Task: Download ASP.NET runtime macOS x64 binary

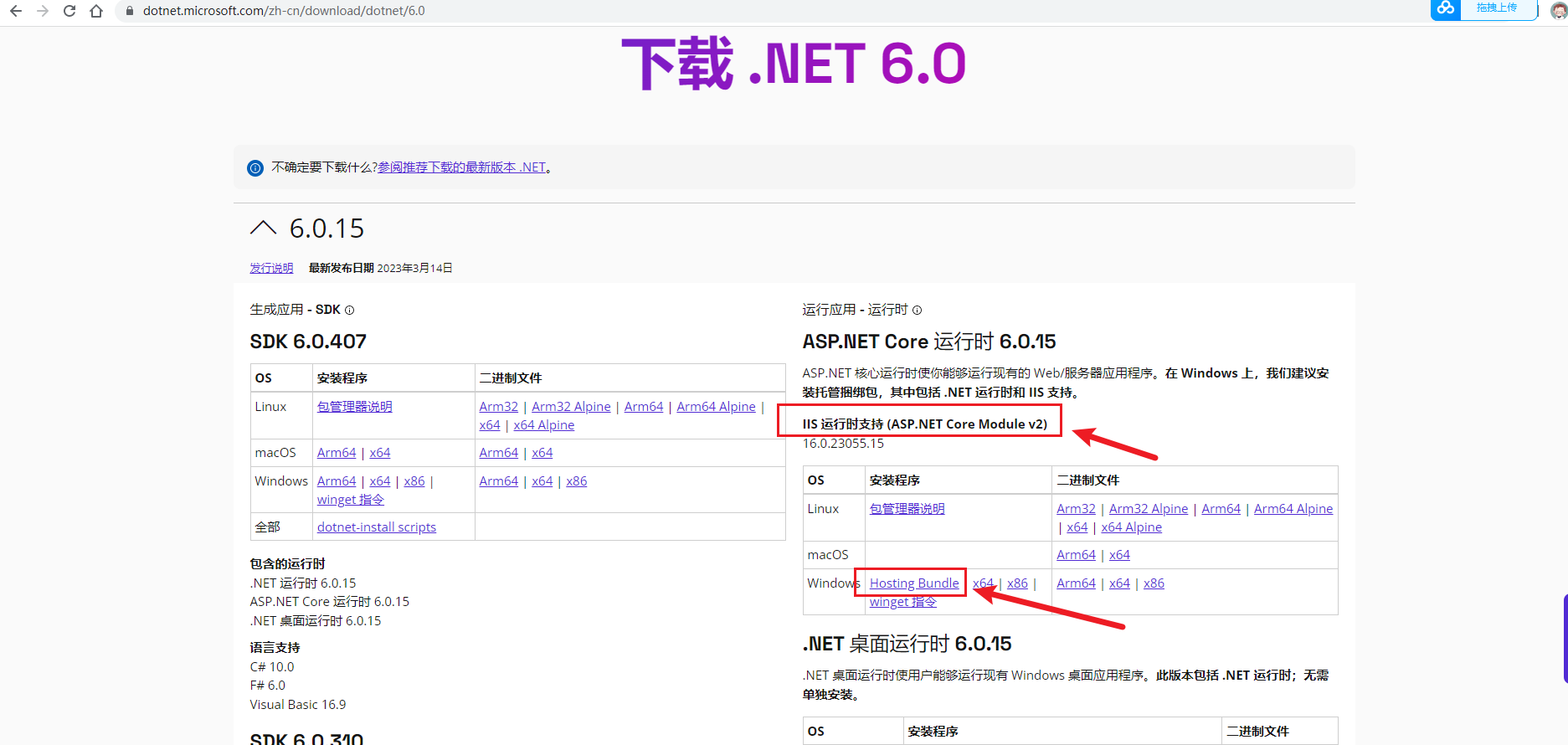Action: pyautogui.click(x=1120, y=555)
